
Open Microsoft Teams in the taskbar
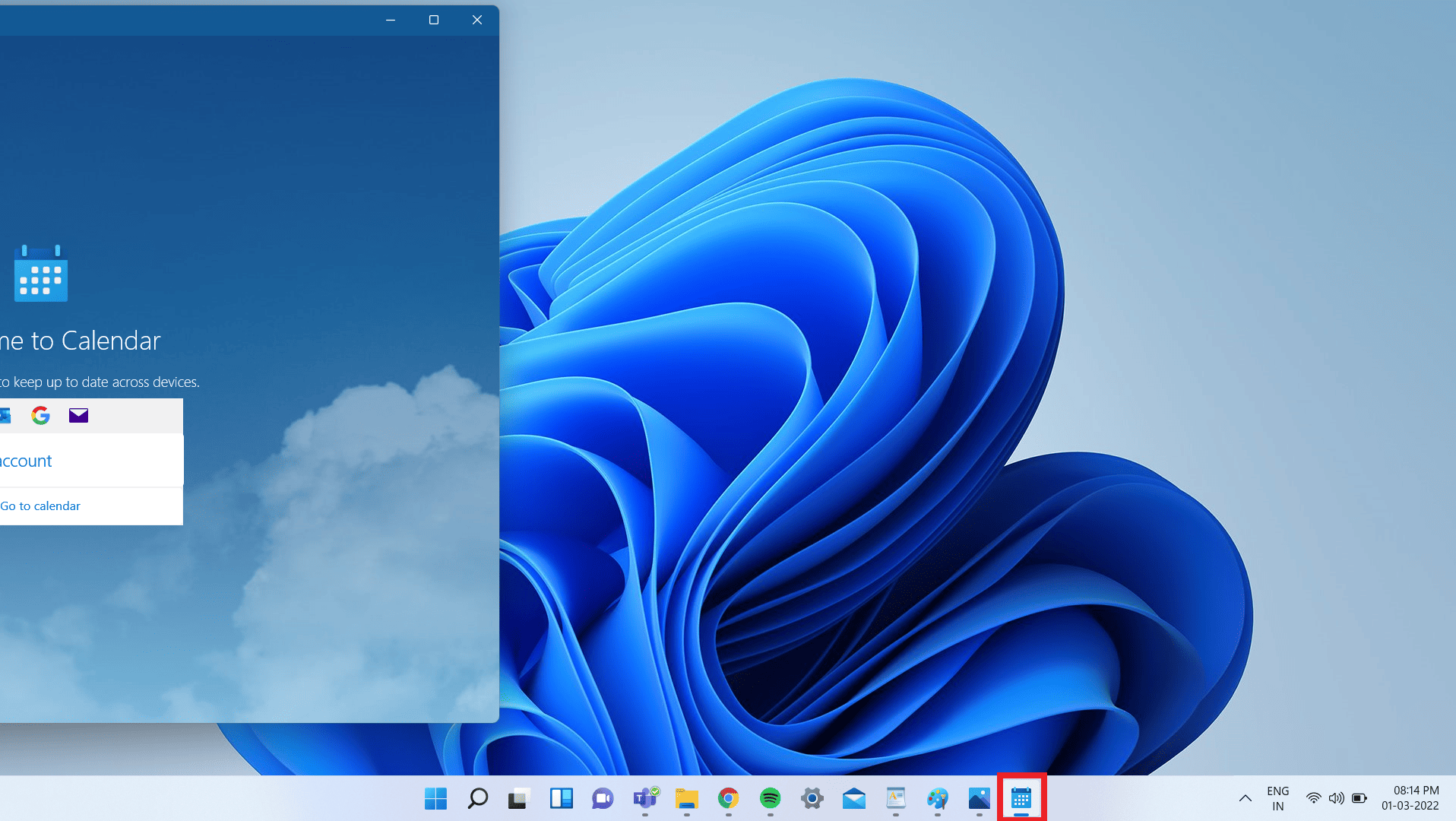click(x=645, y=798)
